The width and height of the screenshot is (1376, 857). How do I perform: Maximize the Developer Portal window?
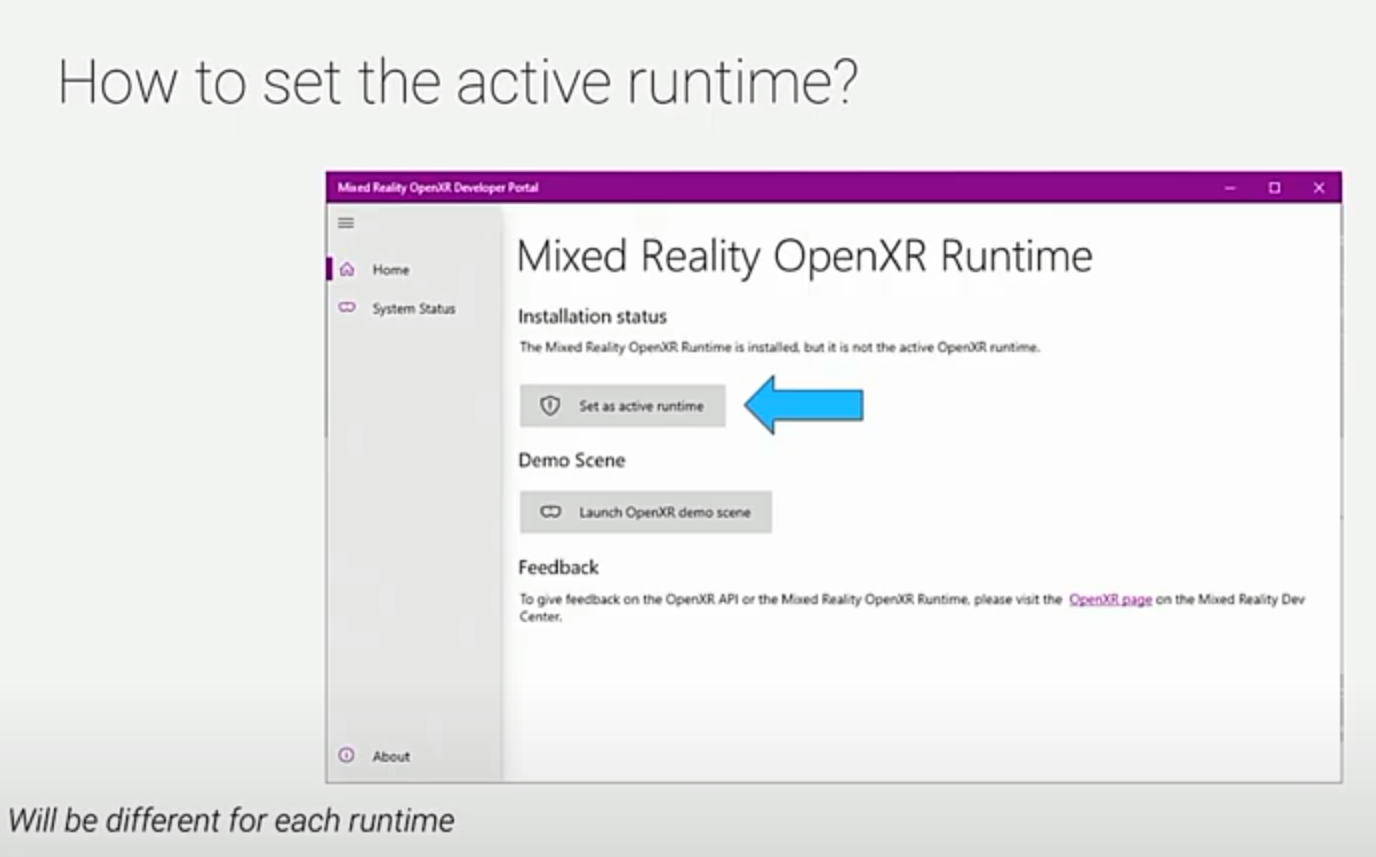click(1274, 188)
